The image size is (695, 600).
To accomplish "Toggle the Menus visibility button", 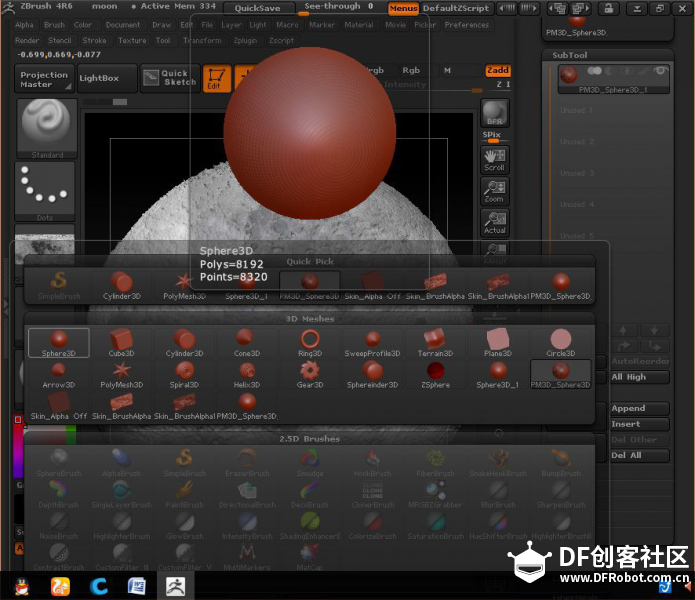I will click(x=403, y=8).
